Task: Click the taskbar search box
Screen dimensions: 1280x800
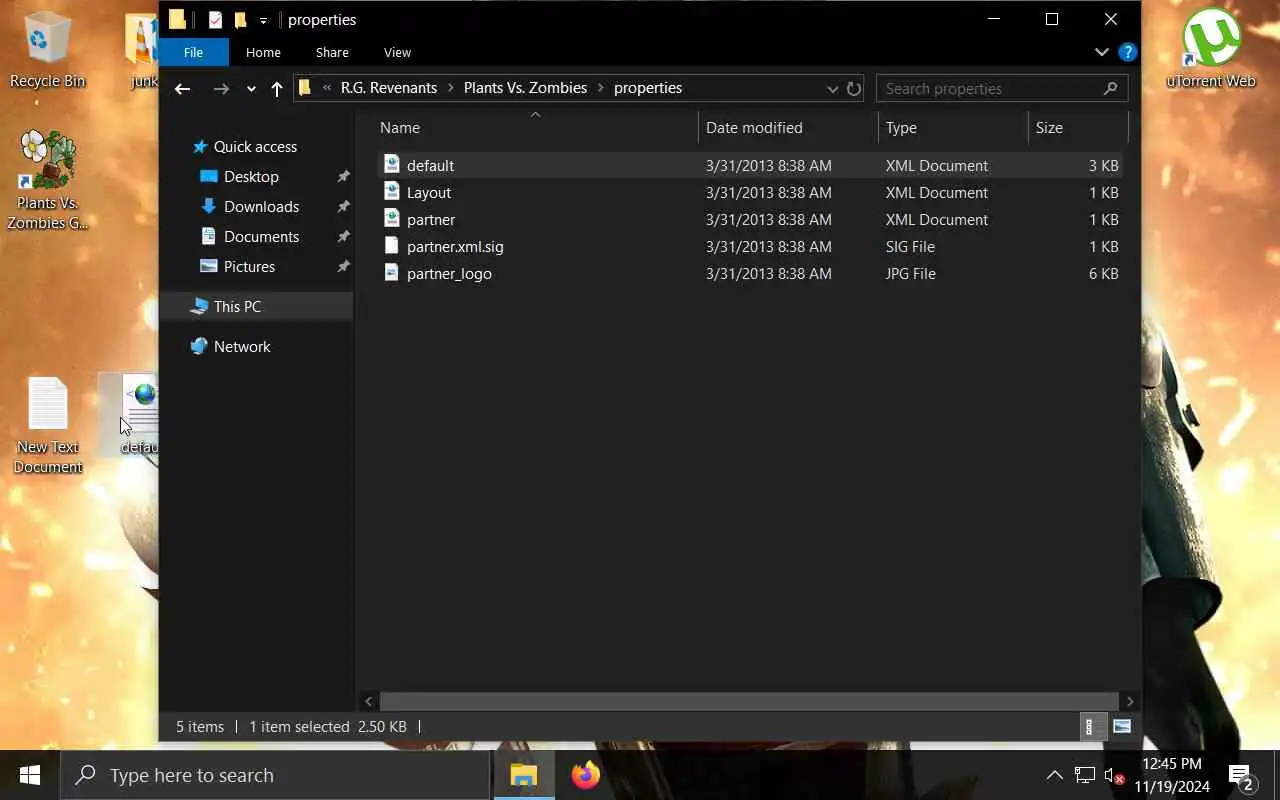Action: 276,775
